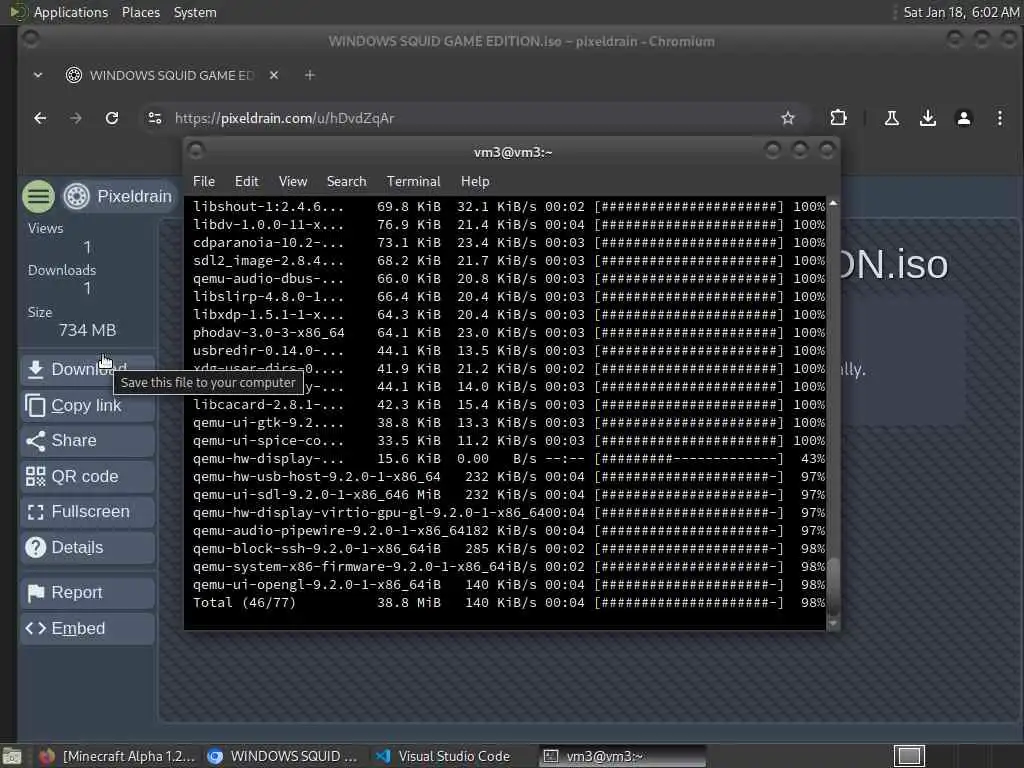Open terminal Search menu
This screenshot has width=1024, height=768.
tap(346, 182)
